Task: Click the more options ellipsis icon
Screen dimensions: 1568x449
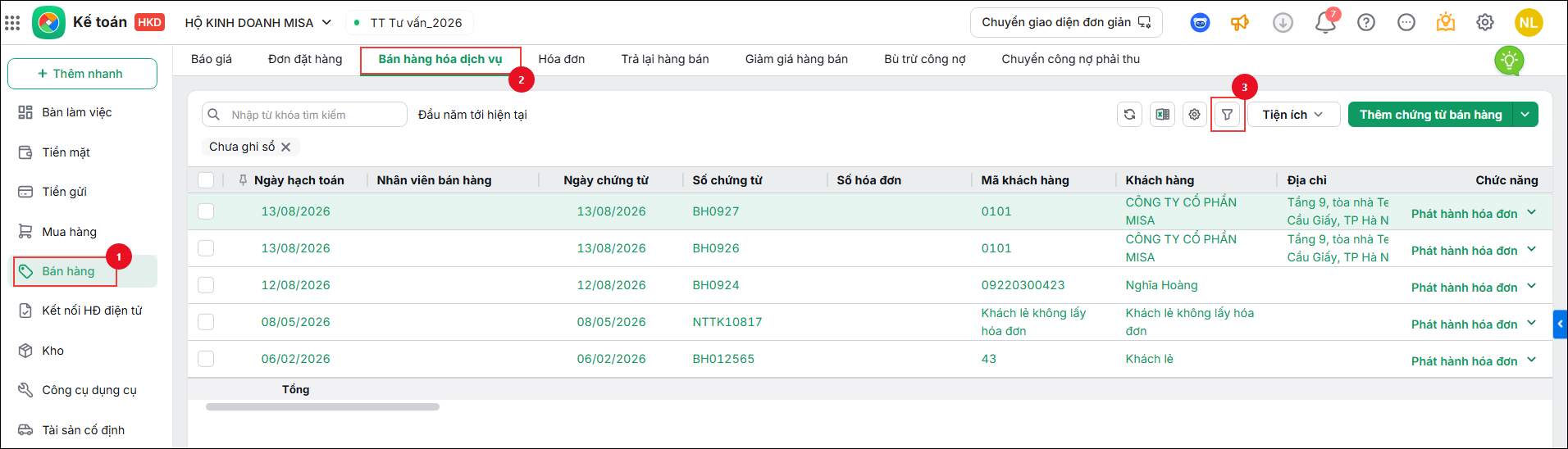Action: point(1406,23)
